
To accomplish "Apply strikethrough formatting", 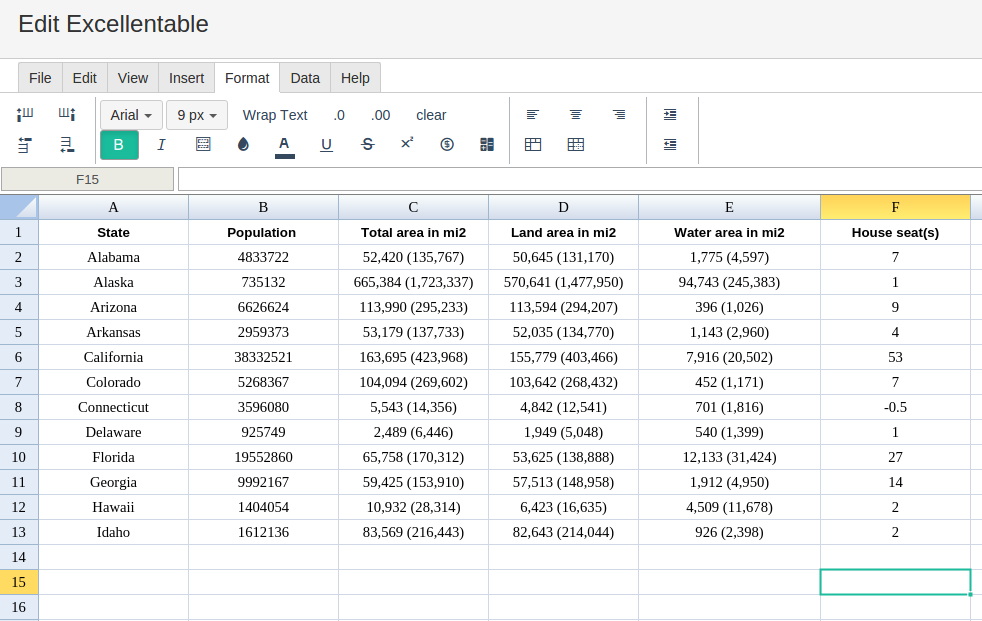I will click(x=367, y=145).
